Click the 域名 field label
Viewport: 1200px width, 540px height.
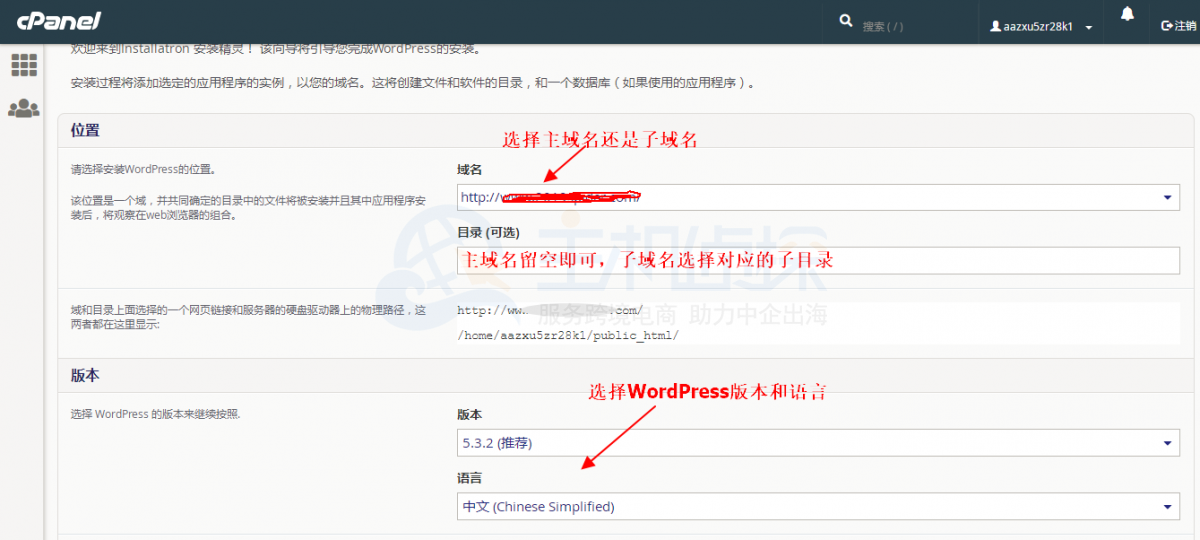tap(469, 170)
